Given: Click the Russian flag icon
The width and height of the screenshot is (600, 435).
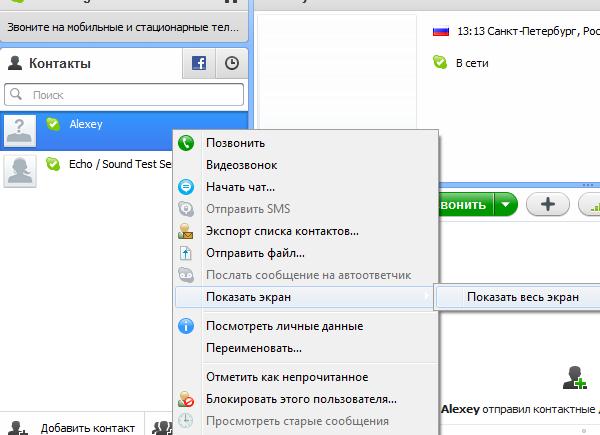Looking at the screenshot, I should point(440,31).
